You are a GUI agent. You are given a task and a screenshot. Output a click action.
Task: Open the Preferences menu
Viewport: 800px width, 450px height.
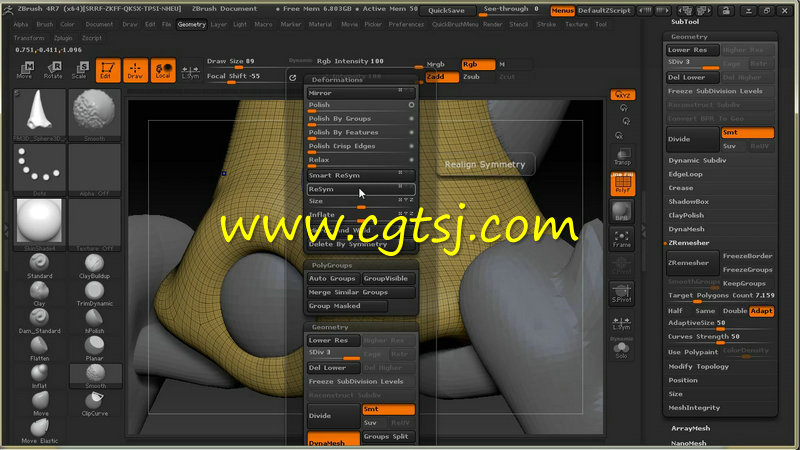pyautogui.click(x=406, y=24)
